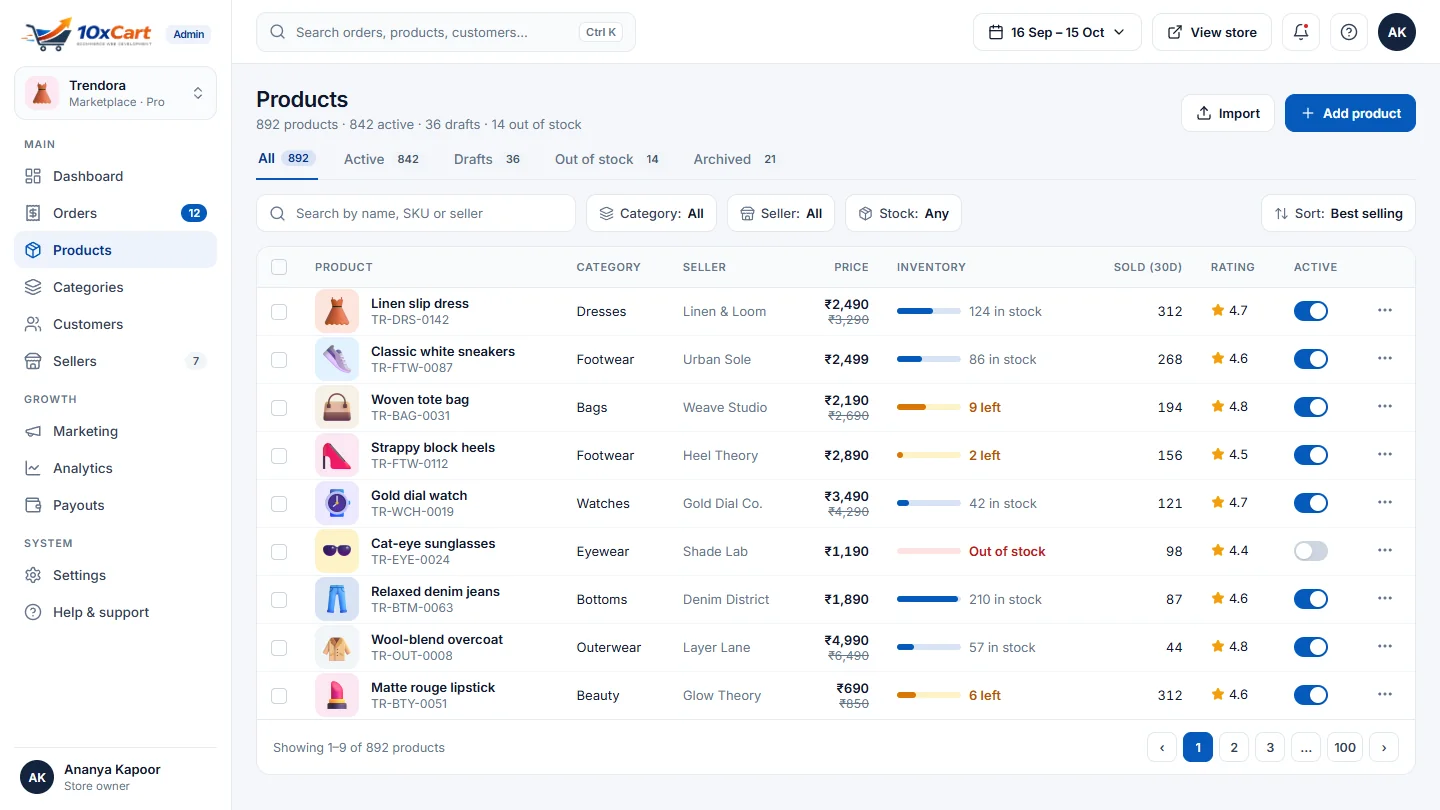
Task: Switch to the Drafts tab
Action: tap(488, 159)
